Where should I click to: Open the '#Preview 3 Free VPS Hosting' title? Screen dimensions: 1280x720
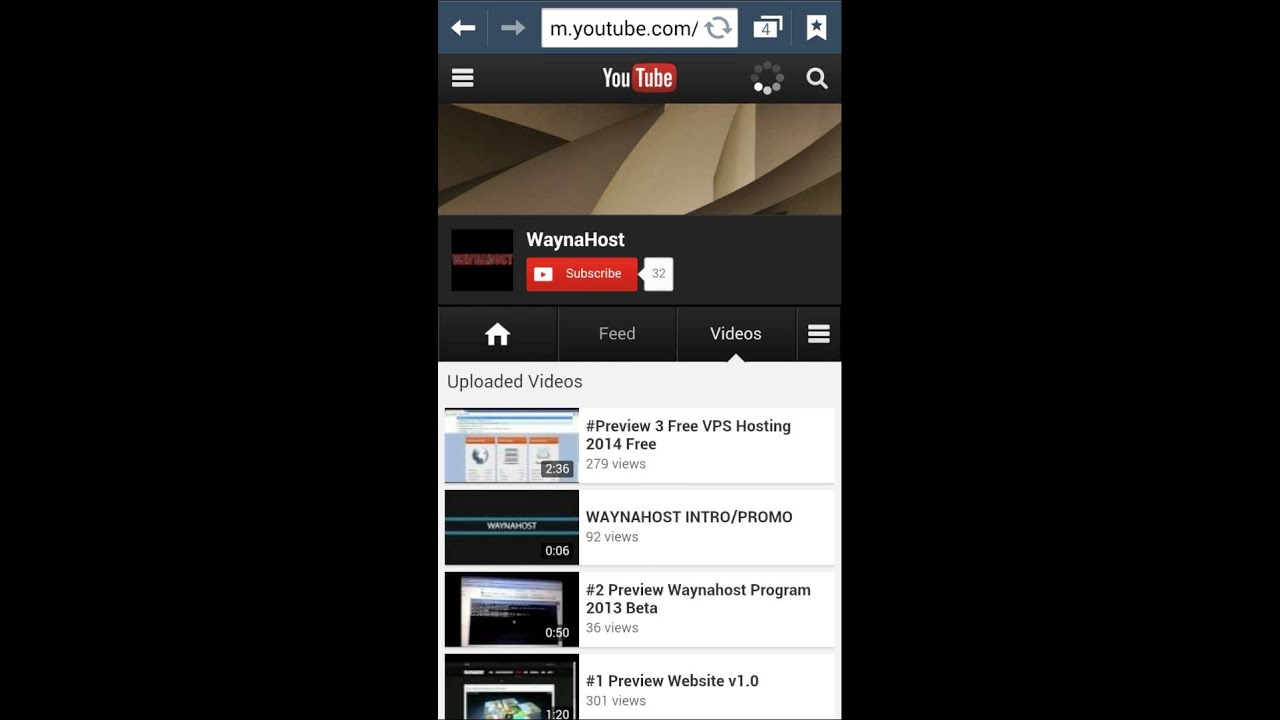[x=688, y=435]
